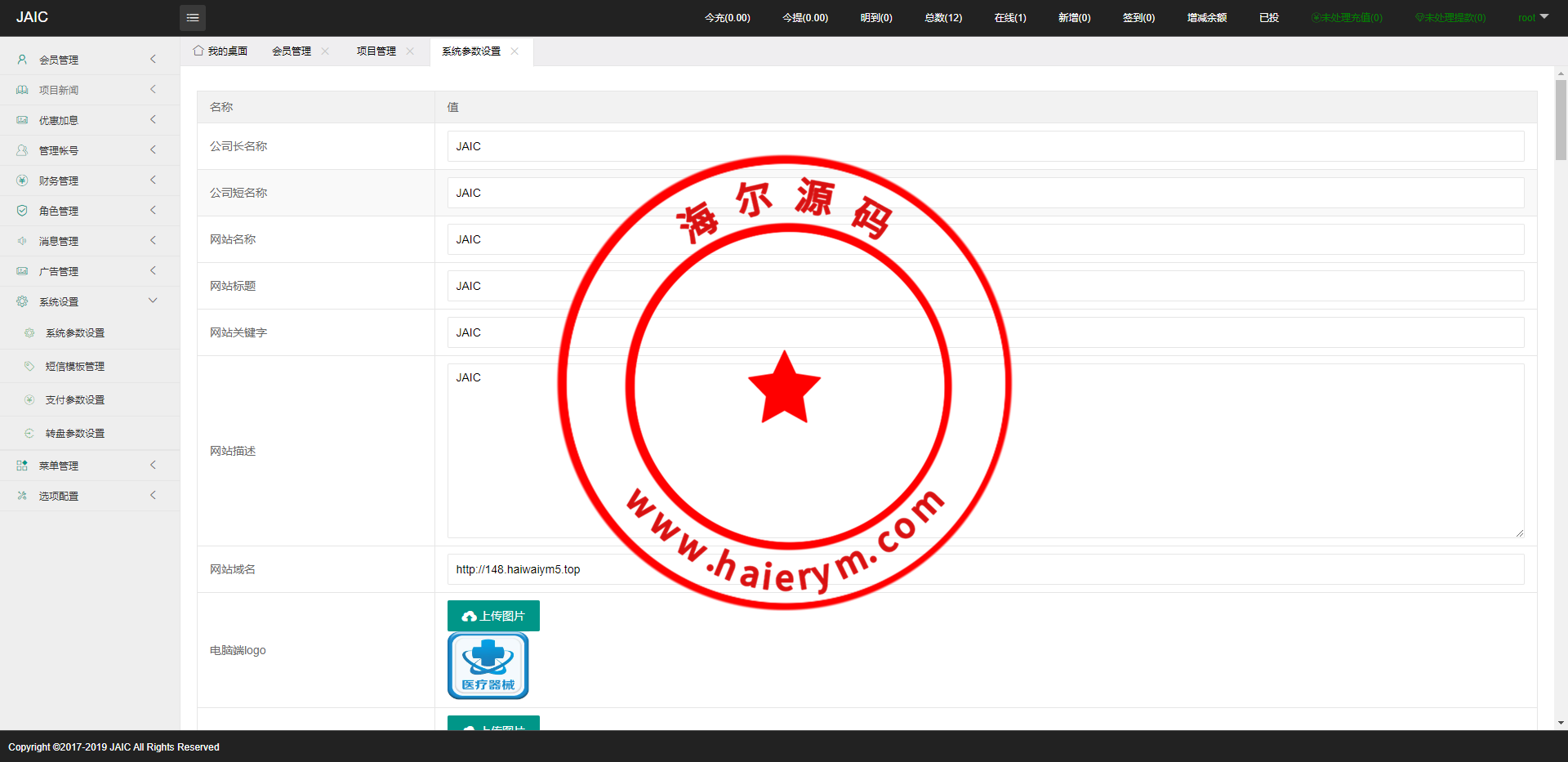Collapse 系统设置 menu chevron
This screenshot has height=762, width=1568.
click(x=153, y=301)
